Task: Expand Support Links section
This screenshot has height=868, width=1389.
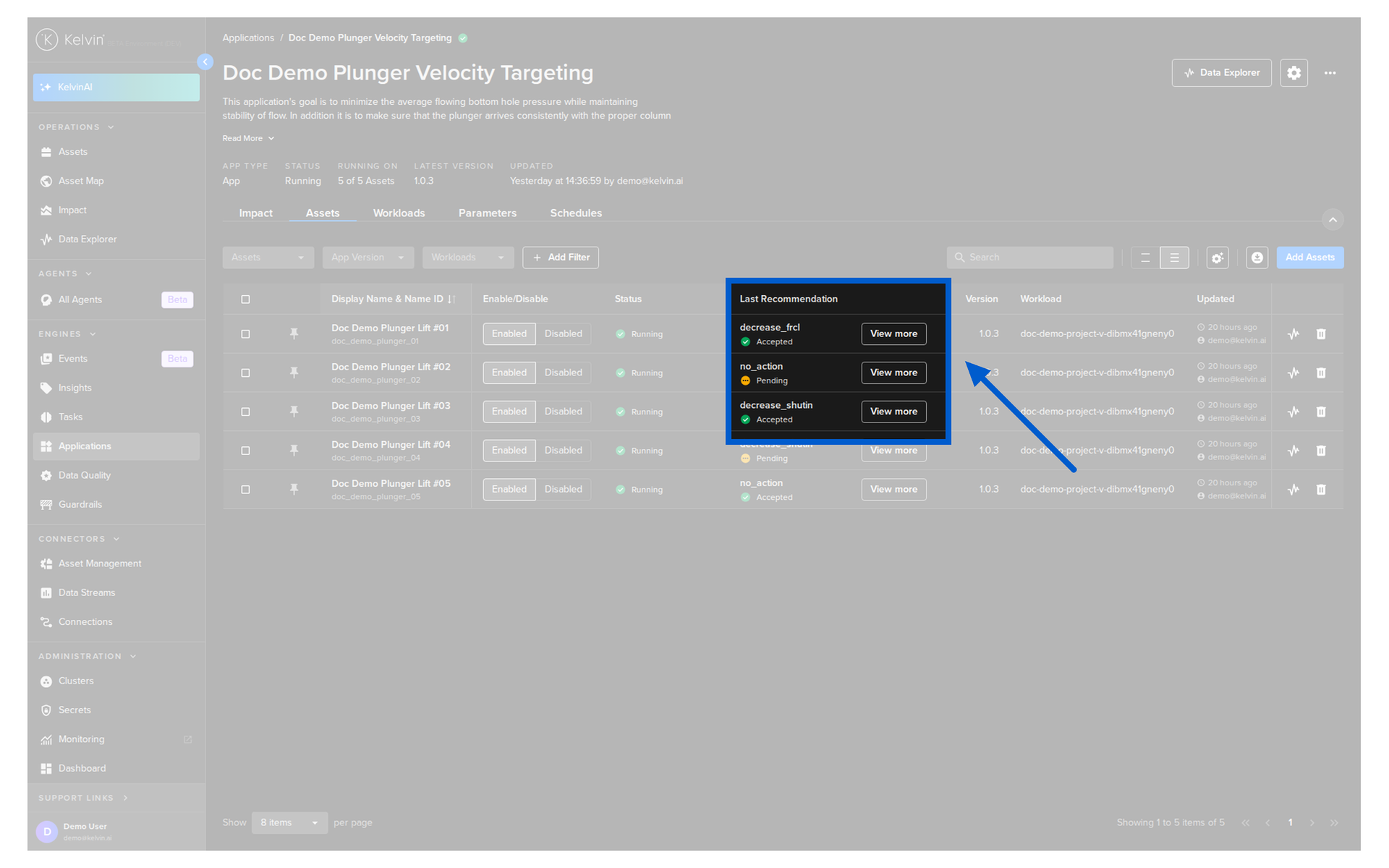Action: click(x=83, y=798)
